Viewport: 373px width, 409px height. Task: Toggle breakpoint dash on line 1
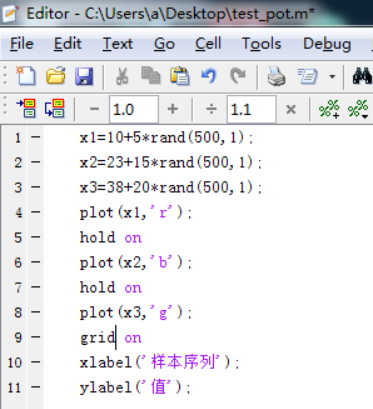coord(36,137)
